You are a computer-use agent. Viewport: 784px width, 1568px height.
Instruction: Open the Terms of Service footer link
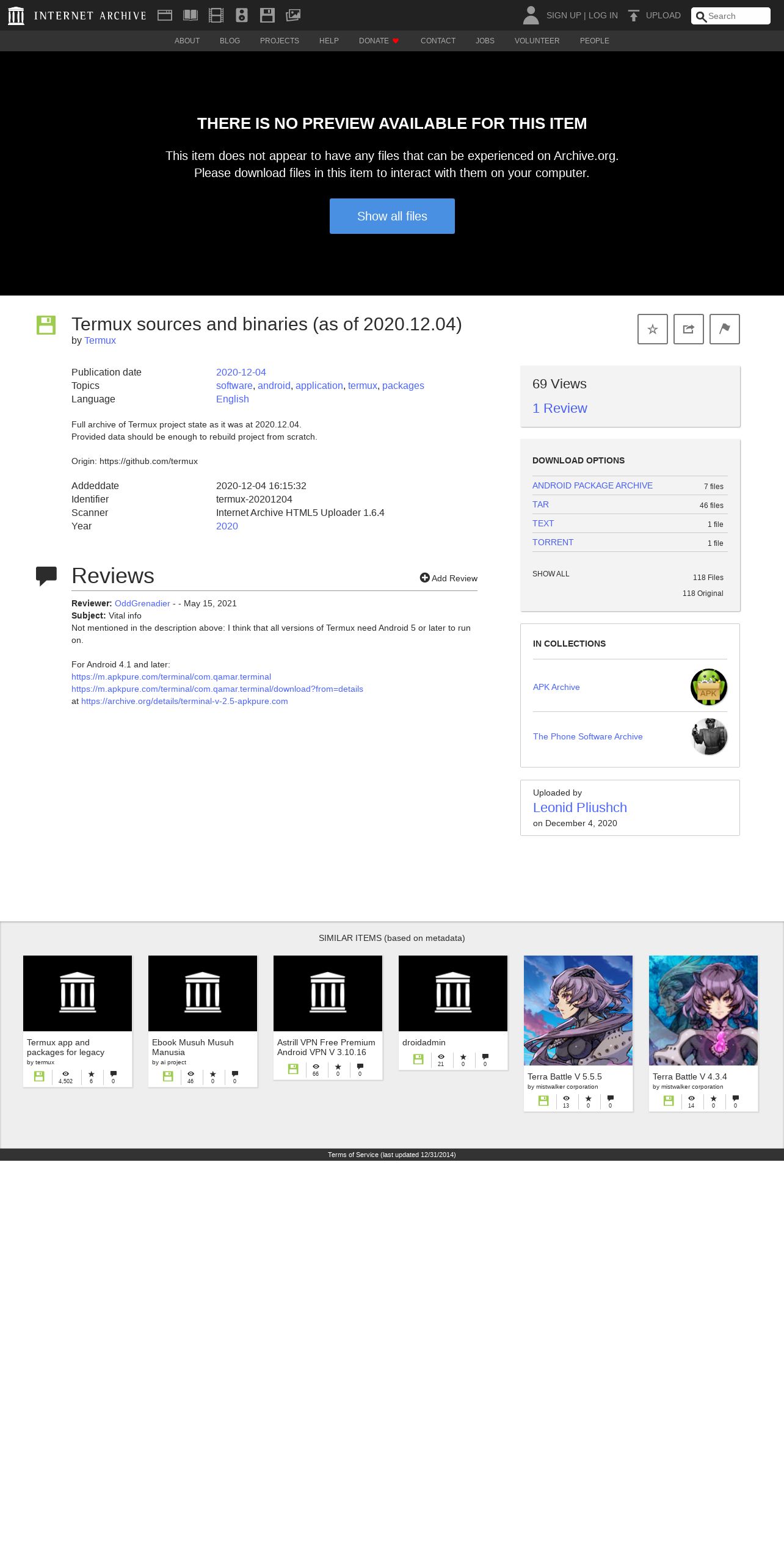coord(391,1155)
